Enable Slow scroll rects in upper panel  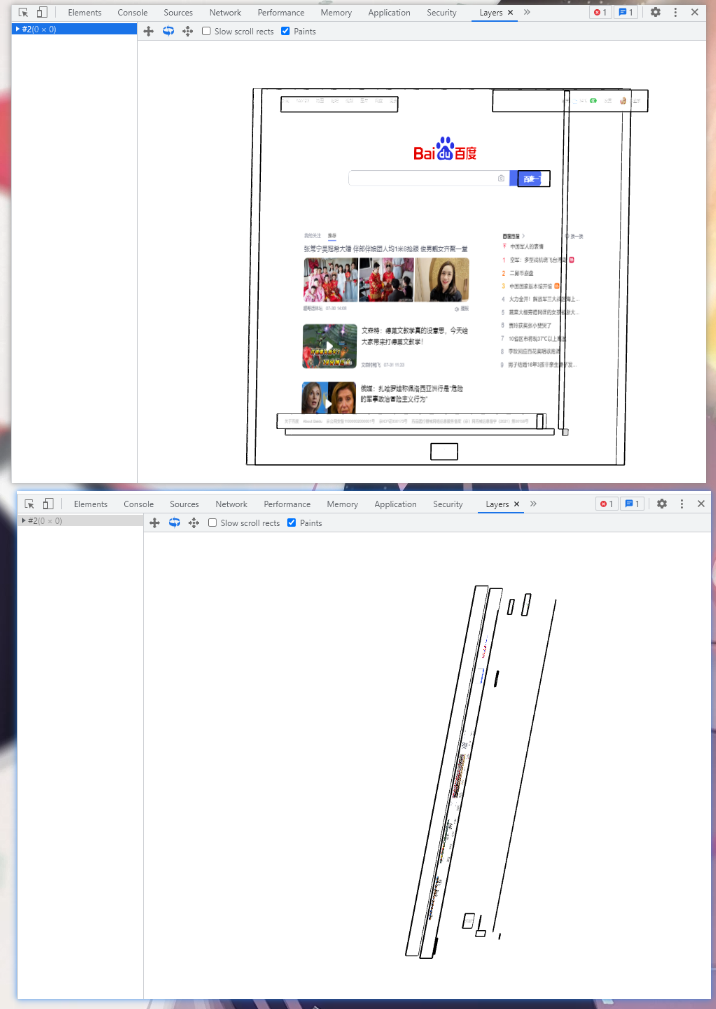(207, 31)
